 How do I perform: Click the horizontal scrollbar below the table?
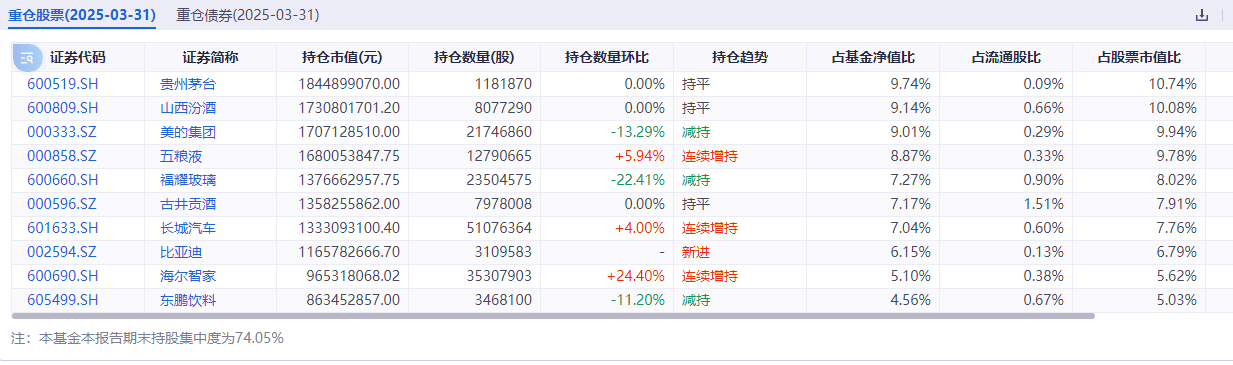click(553, 315)
